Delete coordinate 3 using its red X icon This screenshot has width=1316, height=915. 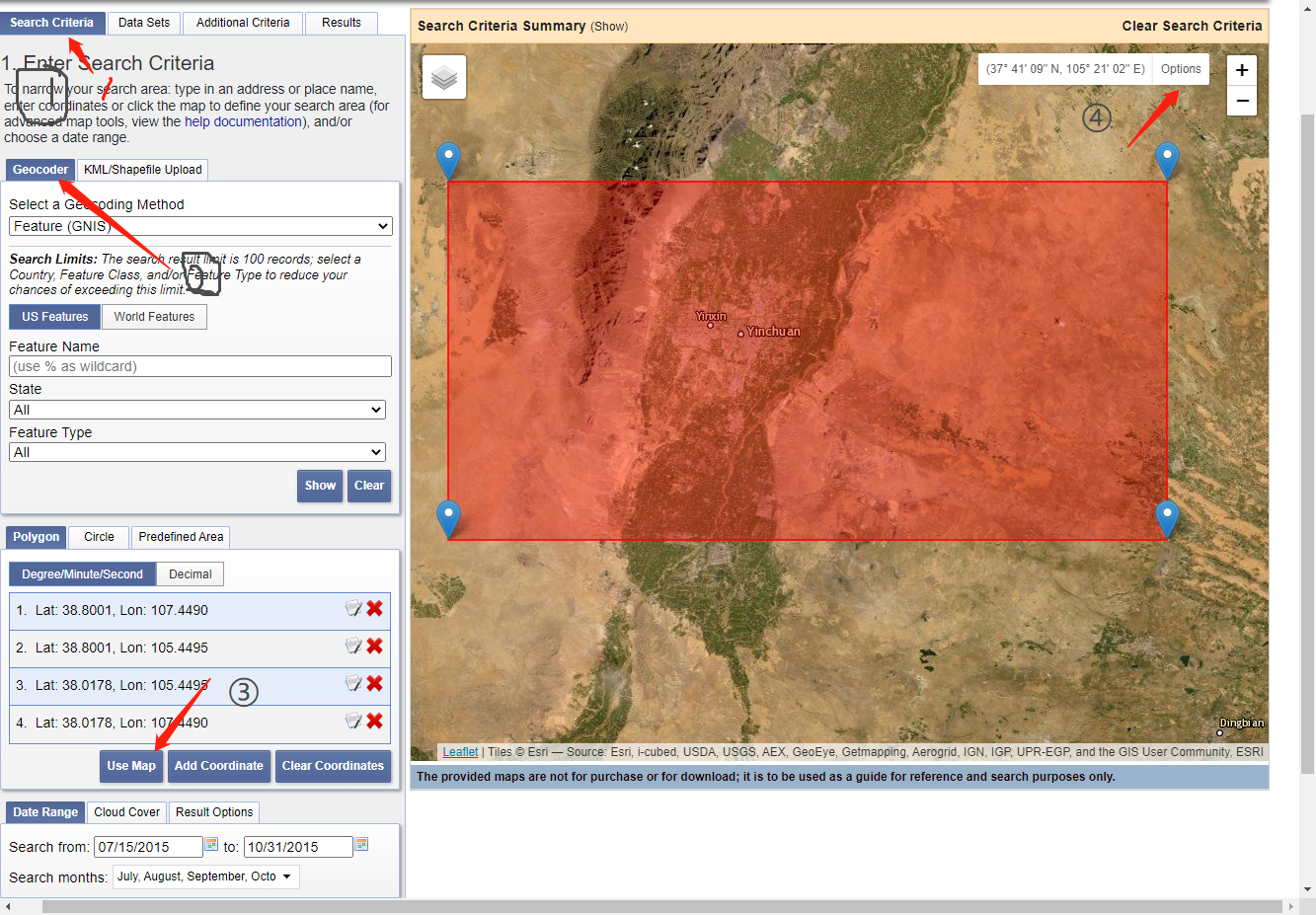pos(374,683)
